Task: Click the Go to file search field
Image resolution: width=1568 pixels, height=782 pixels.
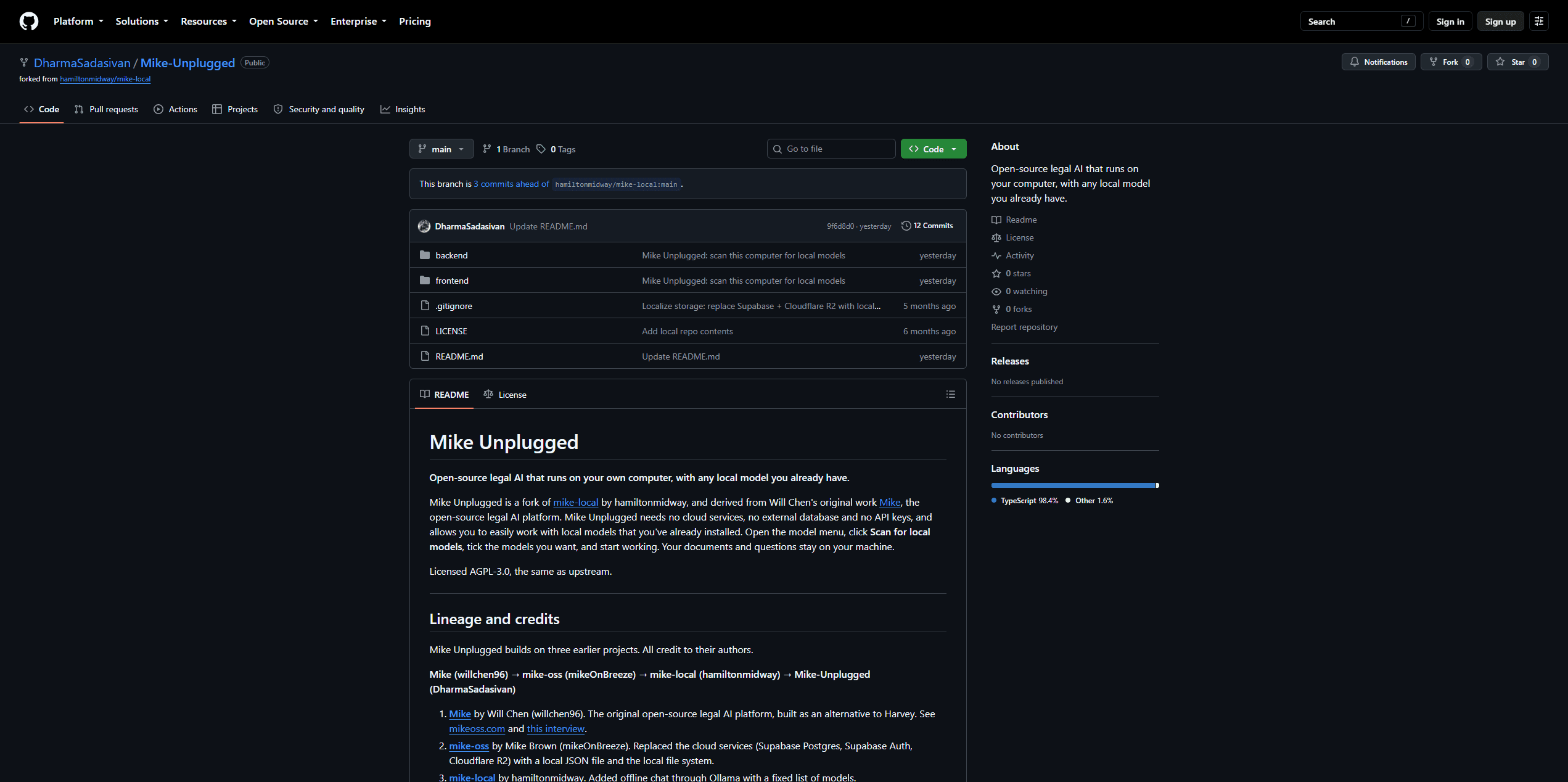Action: [831, 149]
